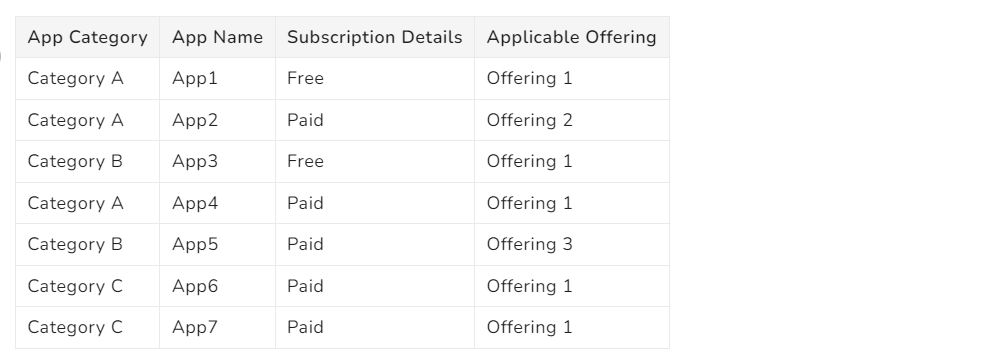Screen dimensions: 1007x363
Task: Select the App6 cell
Action: (217, 286)
